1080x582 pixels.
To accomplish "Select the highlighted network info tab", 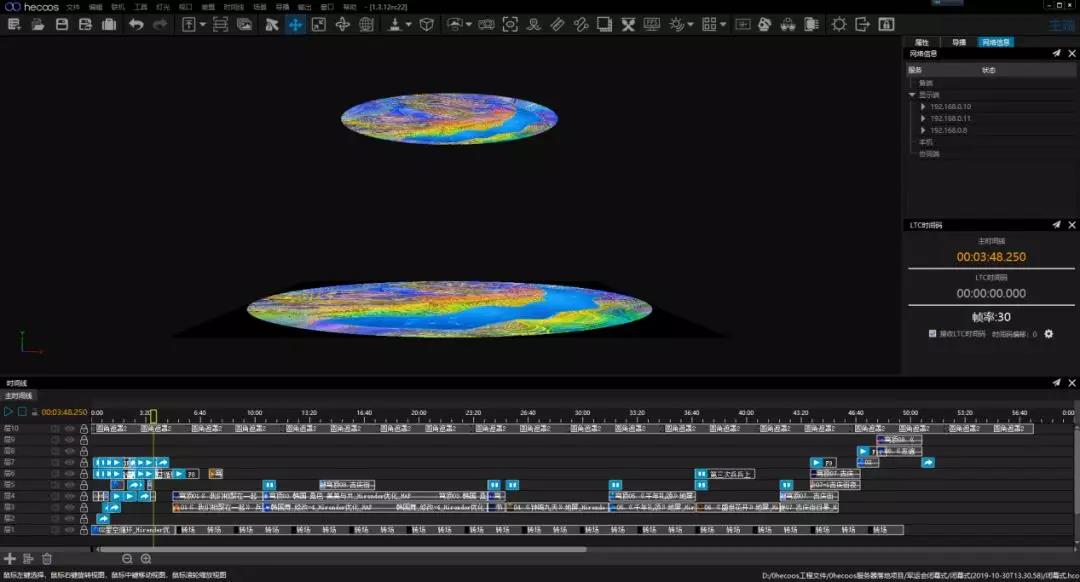I will pyautogui.click(x=996, y=43).
